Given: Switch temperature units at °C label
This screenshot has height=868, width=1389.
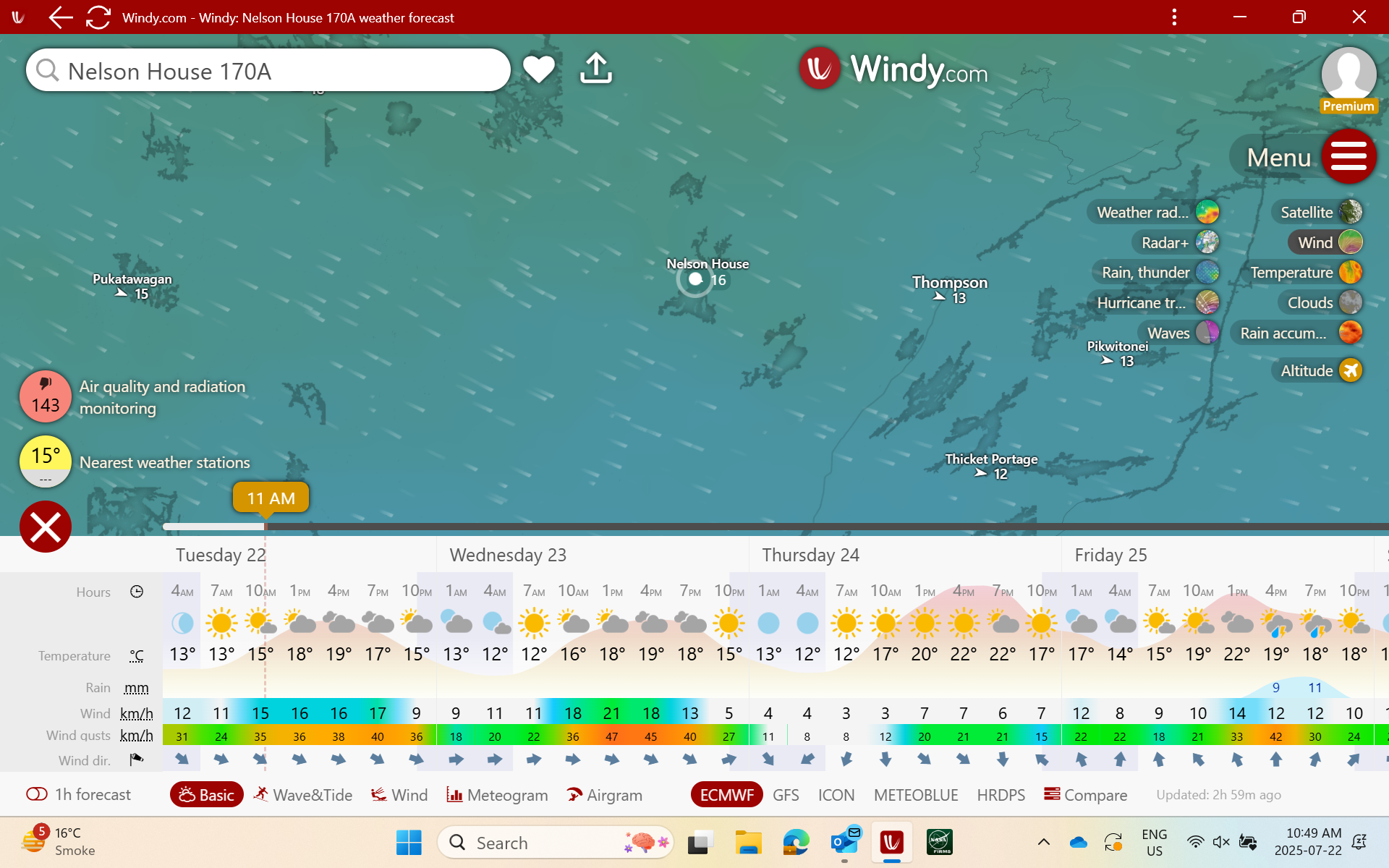Looking at the screenshot, I should 137,656.
